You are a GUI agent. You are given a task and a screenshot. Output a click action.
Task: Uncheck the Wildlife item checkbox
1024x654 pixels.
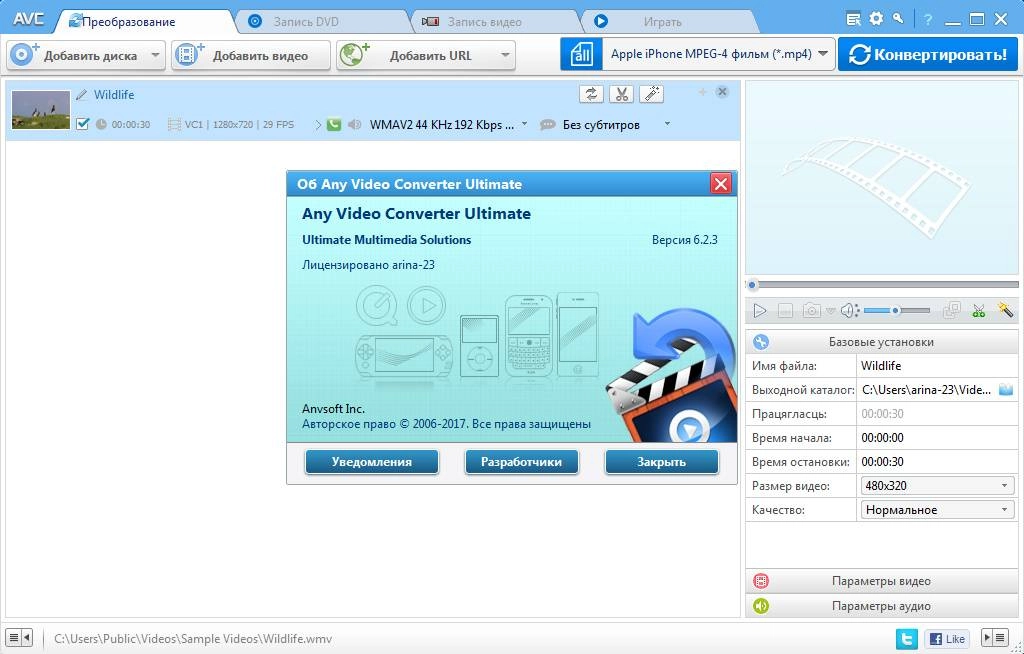[x=82, y=123]
